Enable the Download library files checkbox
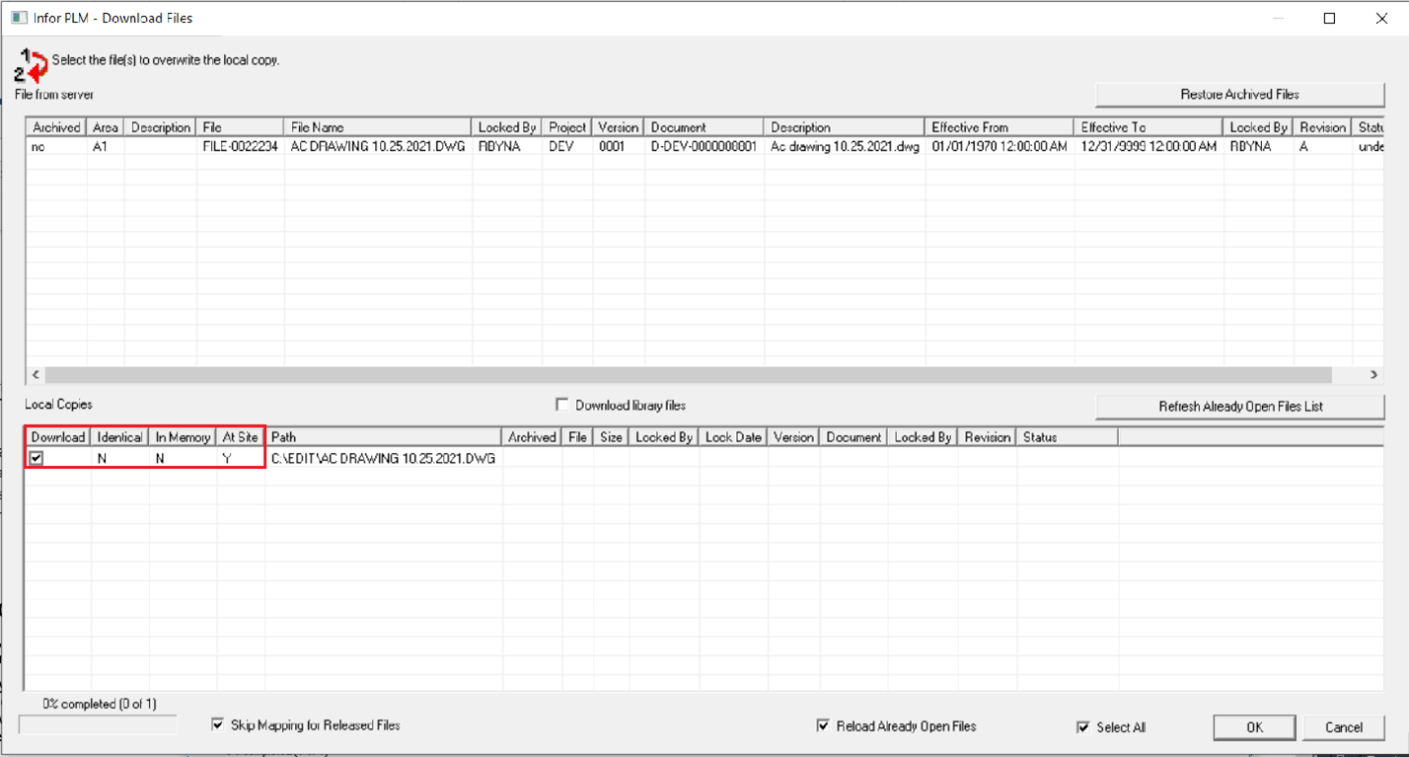 tap(562, 405)
